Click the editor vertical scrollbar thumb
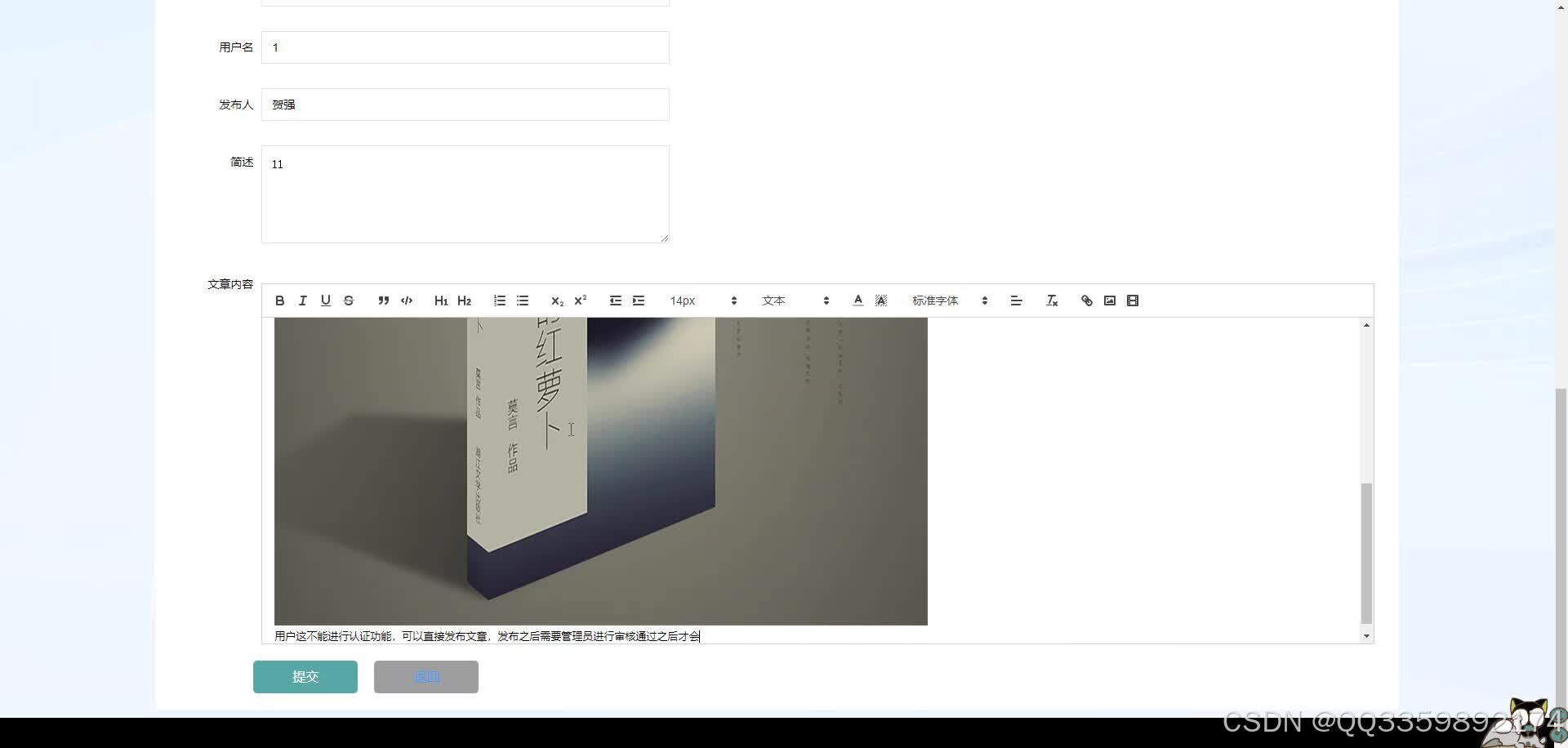The image size is (1568, 748). pos(1366,554)
